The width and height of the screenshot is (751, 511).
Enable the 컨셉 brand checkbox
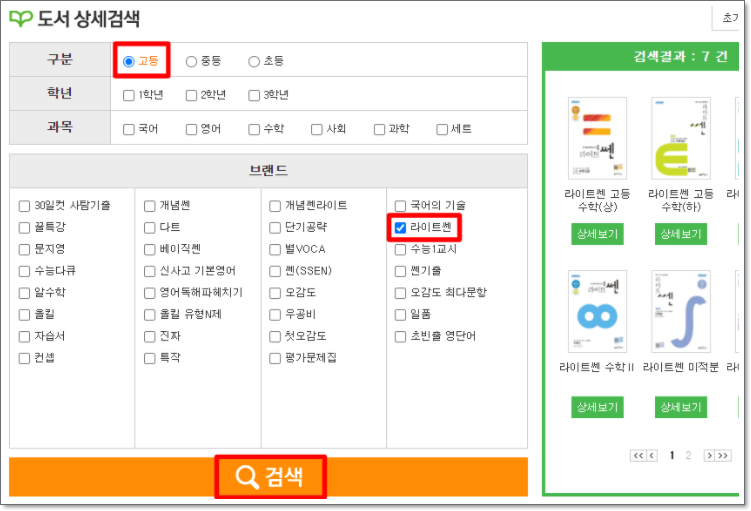[x=24, y=358]
